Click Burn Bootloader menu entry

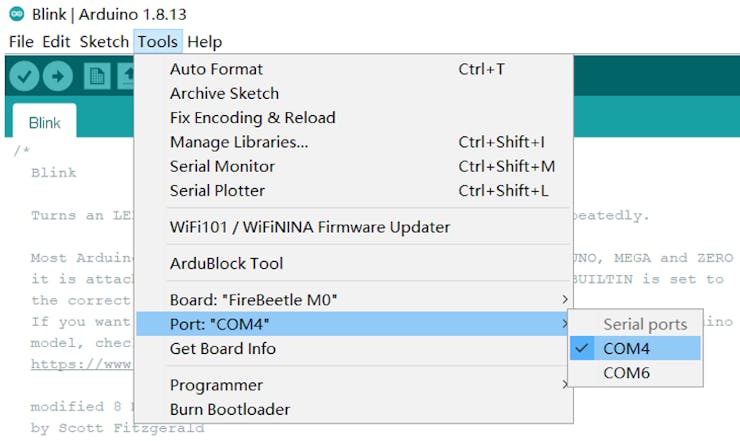(230, 409)
